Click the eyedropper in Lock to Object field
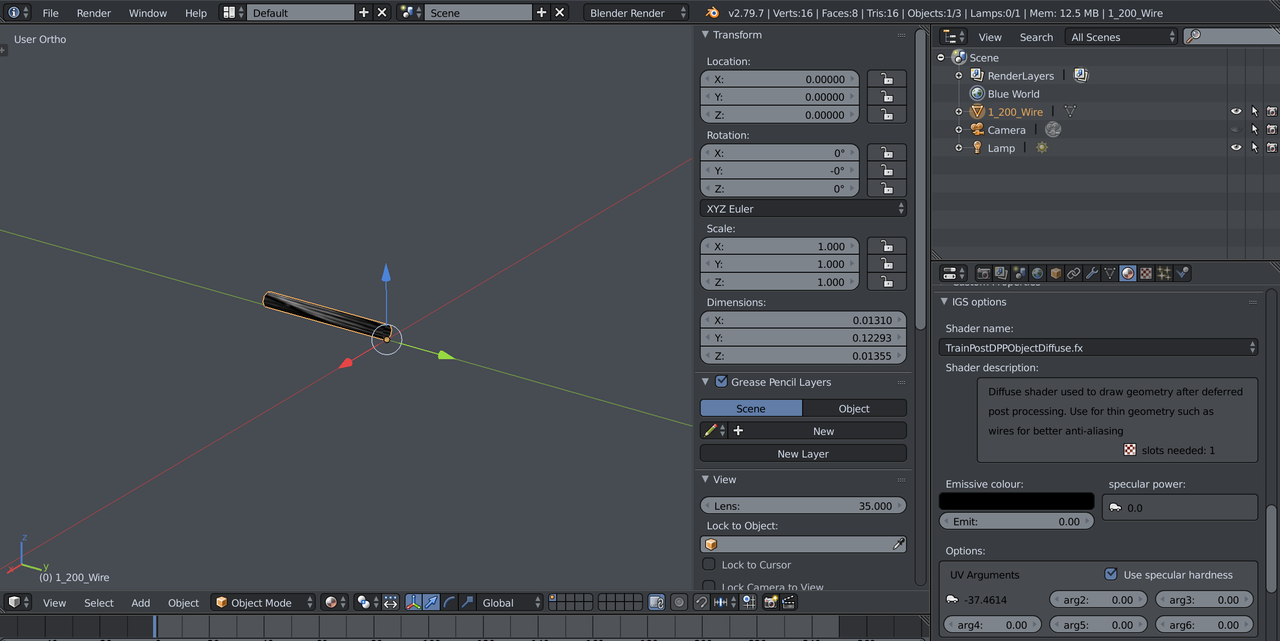Screen dimensions: 1280x641 click(898, 544)
